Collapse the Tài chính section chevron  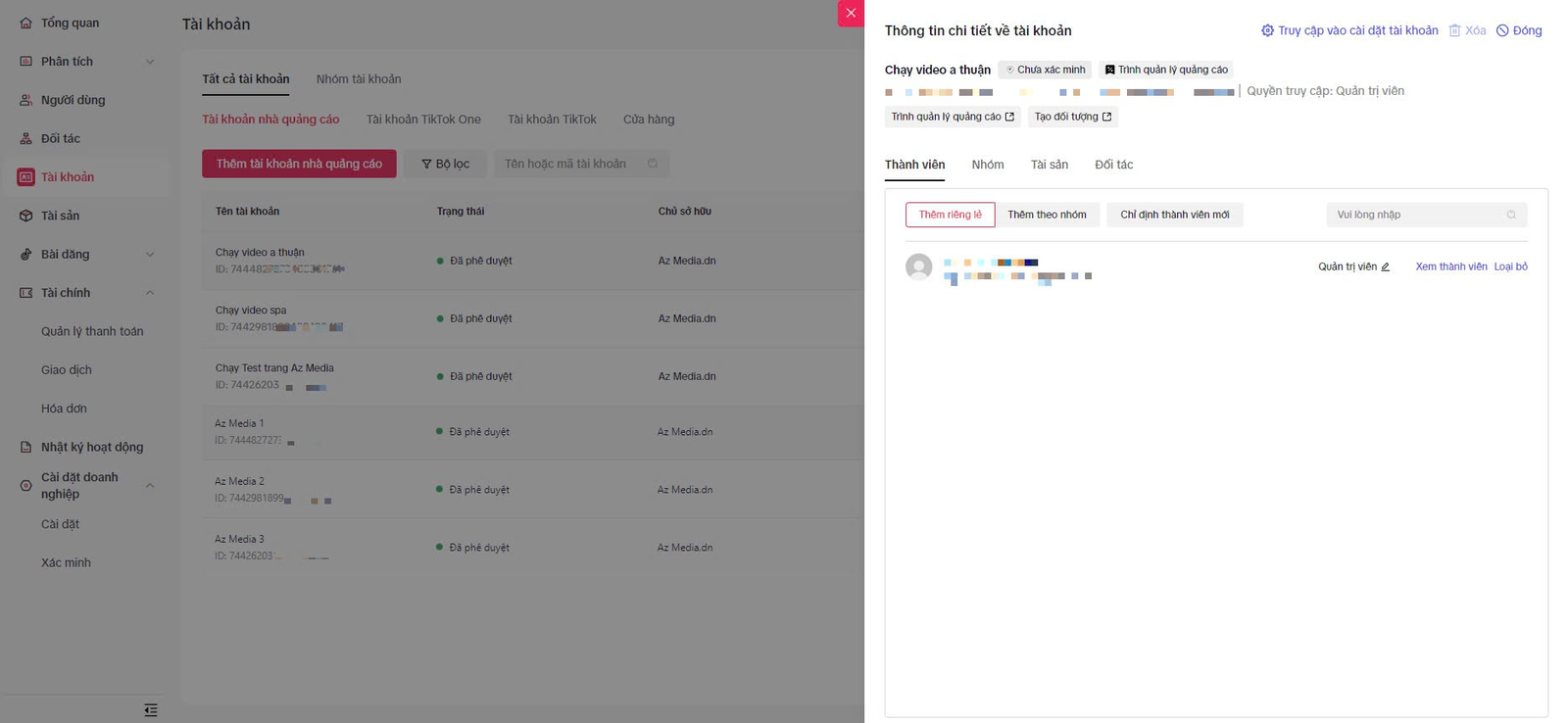[150, 293]
